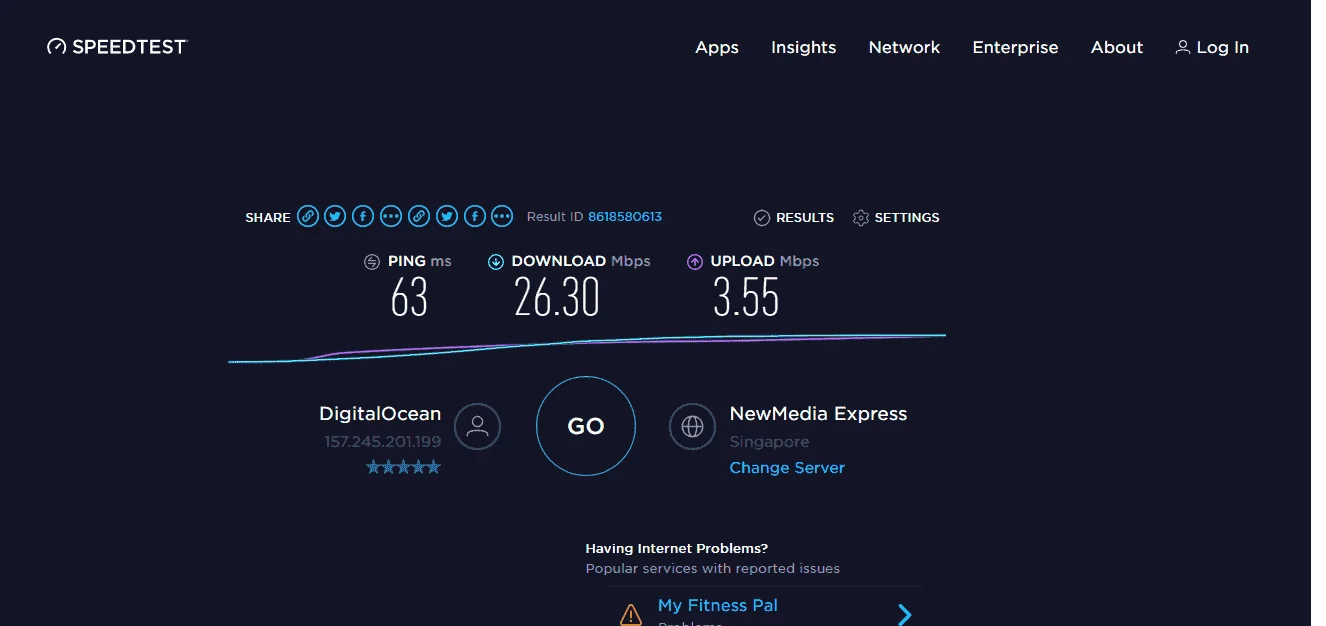Click the NewMedia Express server name

coord(818,413)
